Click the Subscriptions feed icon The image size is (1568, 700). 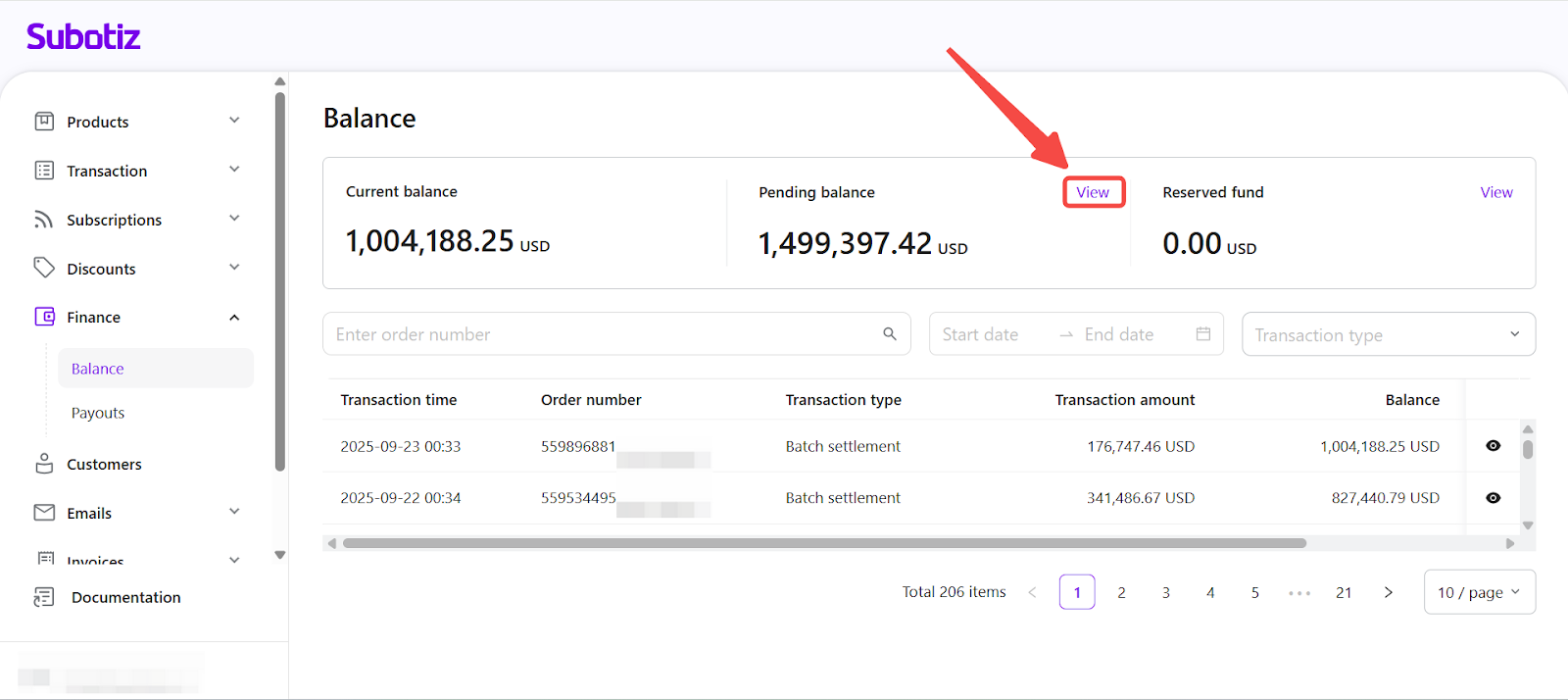44,220
